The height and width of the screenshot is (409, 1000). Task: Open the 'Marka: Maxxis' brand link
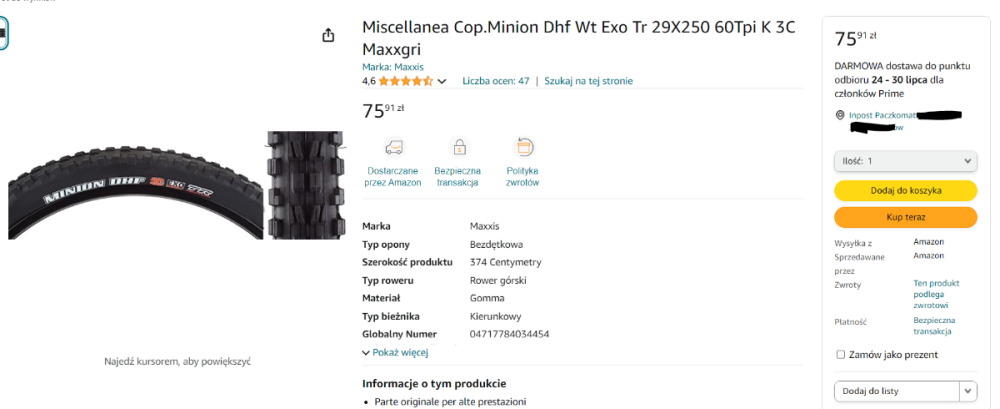pyautogui.click(x=393, y=67)
